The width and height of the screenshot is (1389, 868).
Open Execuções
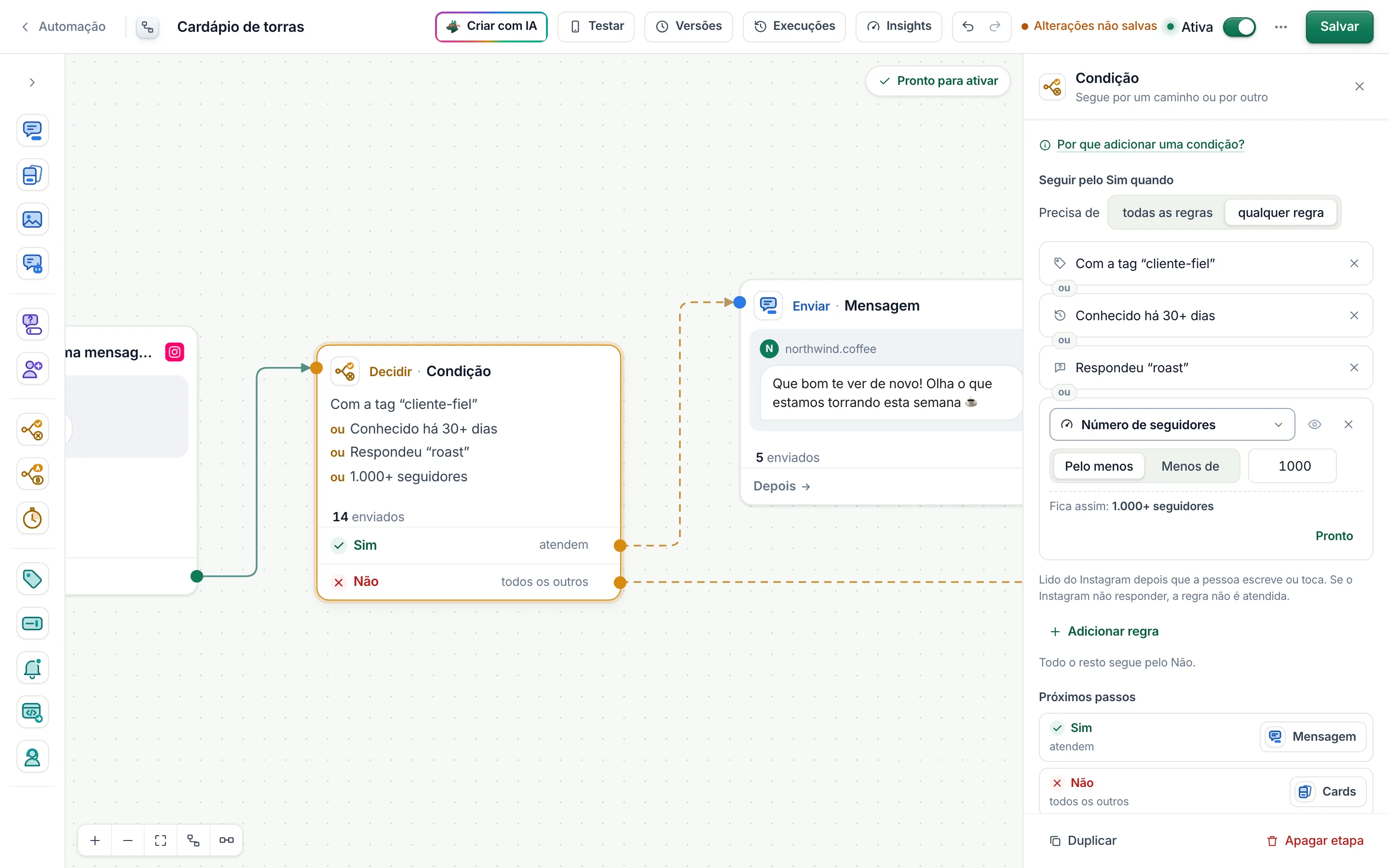pyautogui.click(x=794, y=27)
